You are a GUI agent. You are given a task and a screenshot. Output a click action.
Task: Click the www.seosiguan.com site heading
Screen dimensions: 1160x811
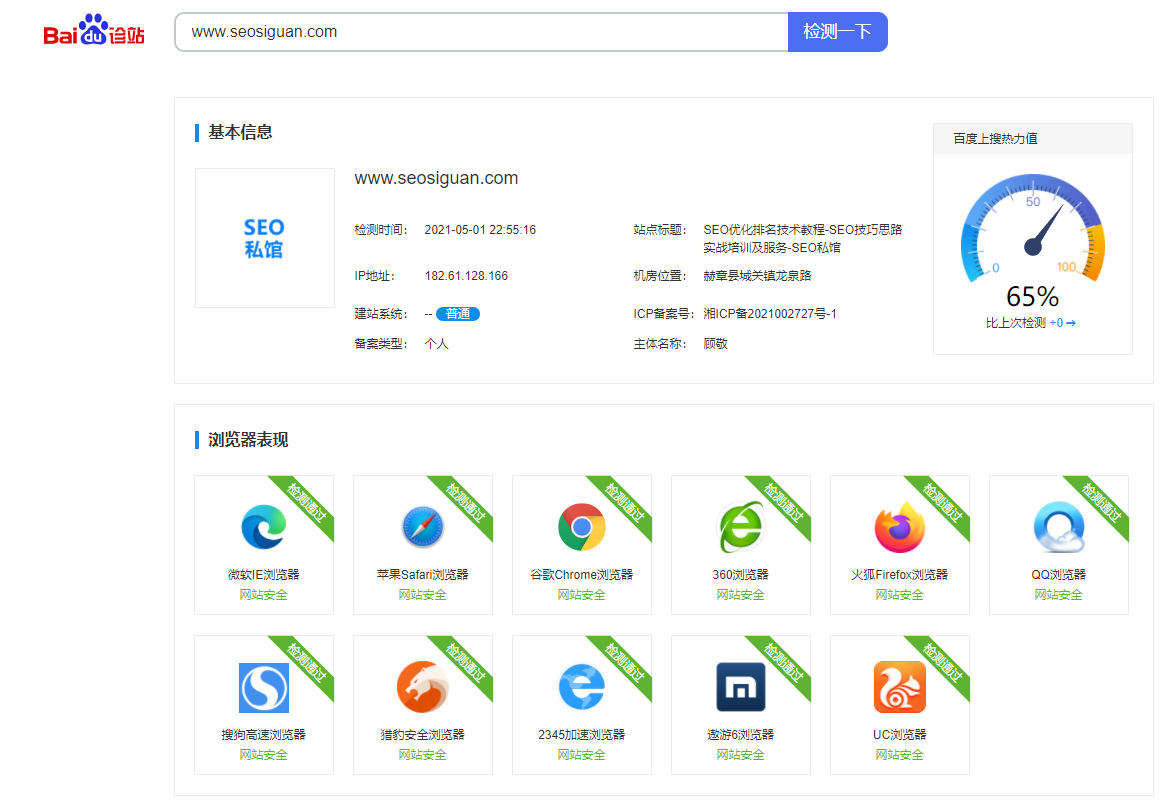(436, 178)
